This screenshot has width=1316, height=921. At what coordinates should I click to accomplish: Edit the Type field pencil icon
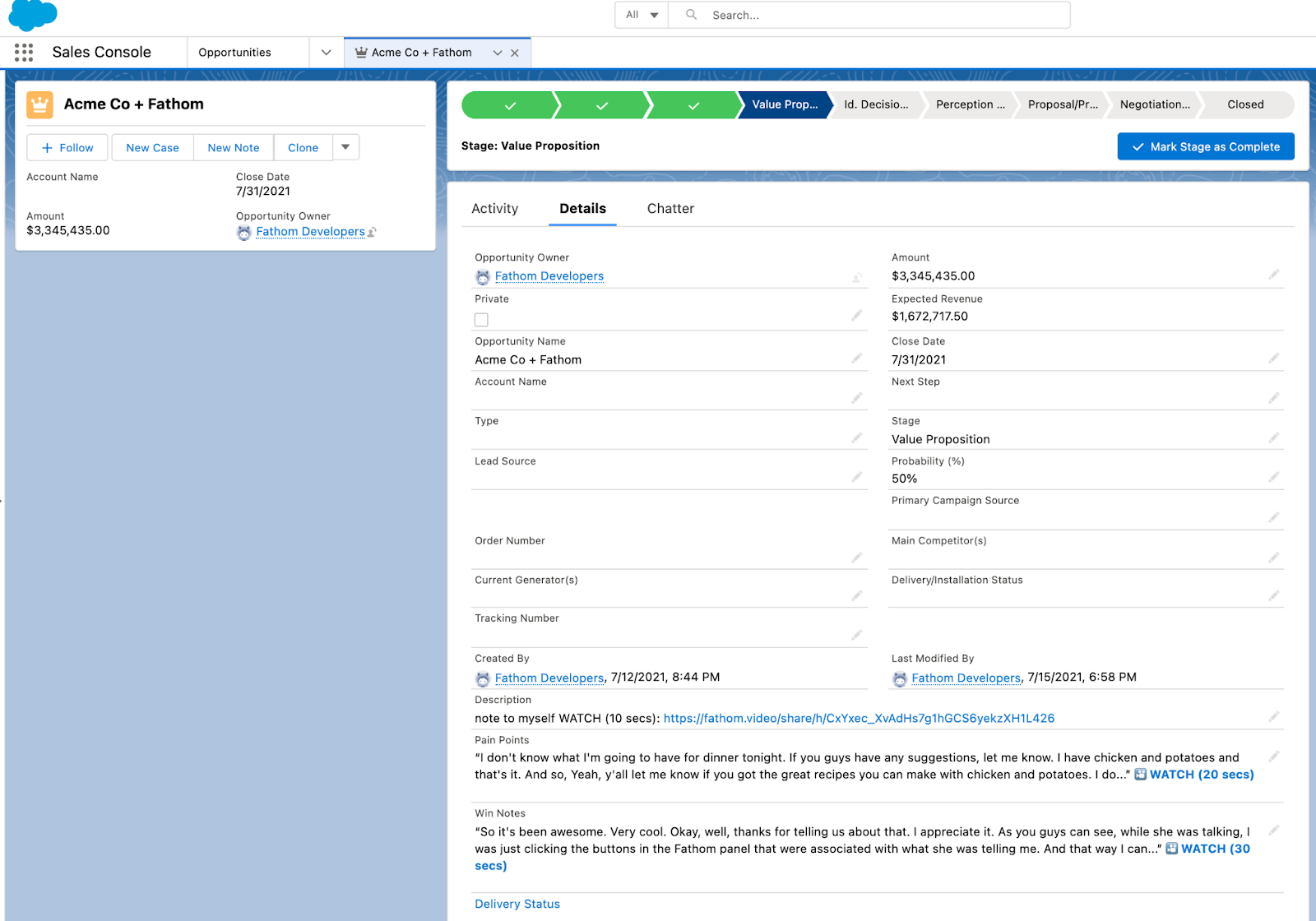click(856, 438)
